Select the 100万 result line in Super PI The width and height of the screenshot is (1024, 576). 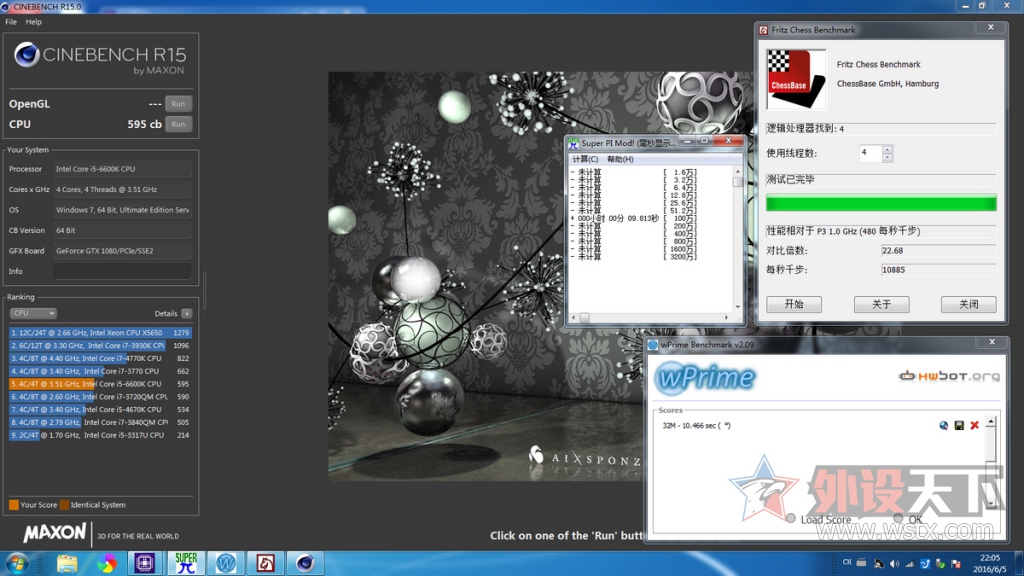tap(633, 219)
